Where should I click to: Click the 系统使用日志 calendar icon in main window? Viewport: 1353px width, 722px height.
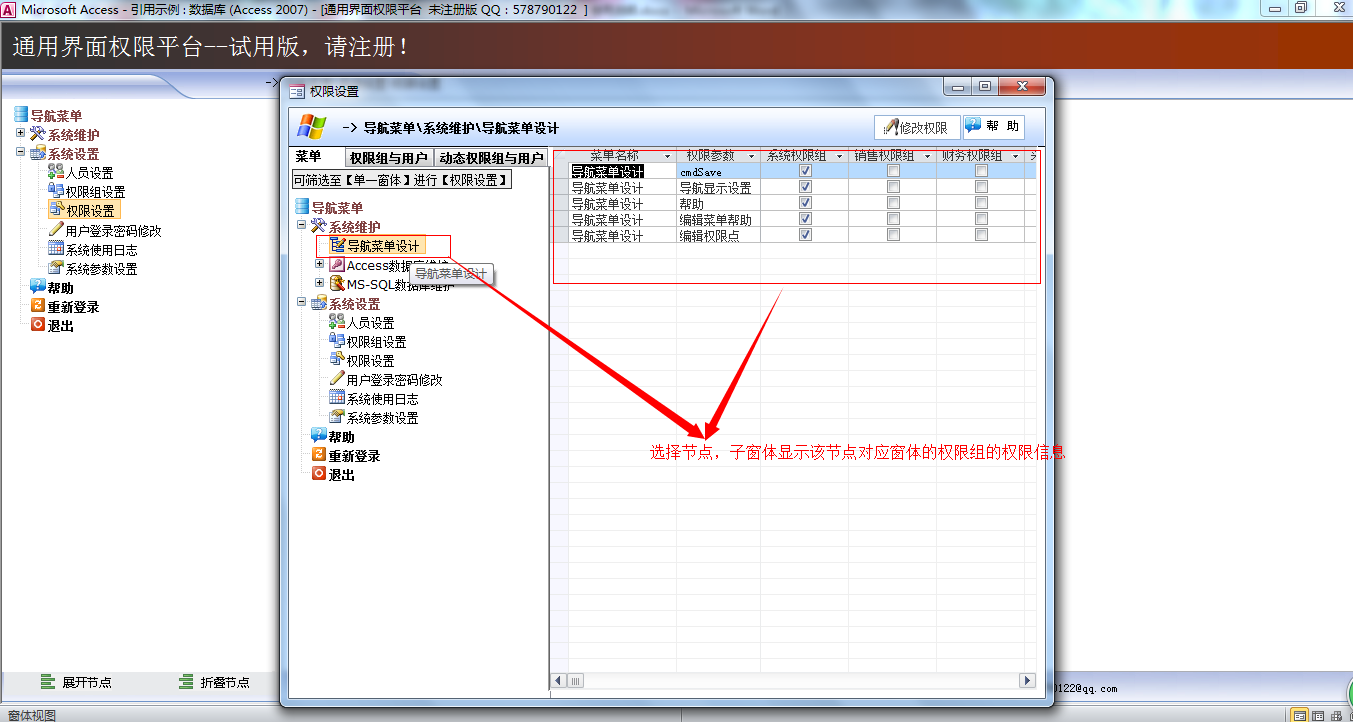56,249
